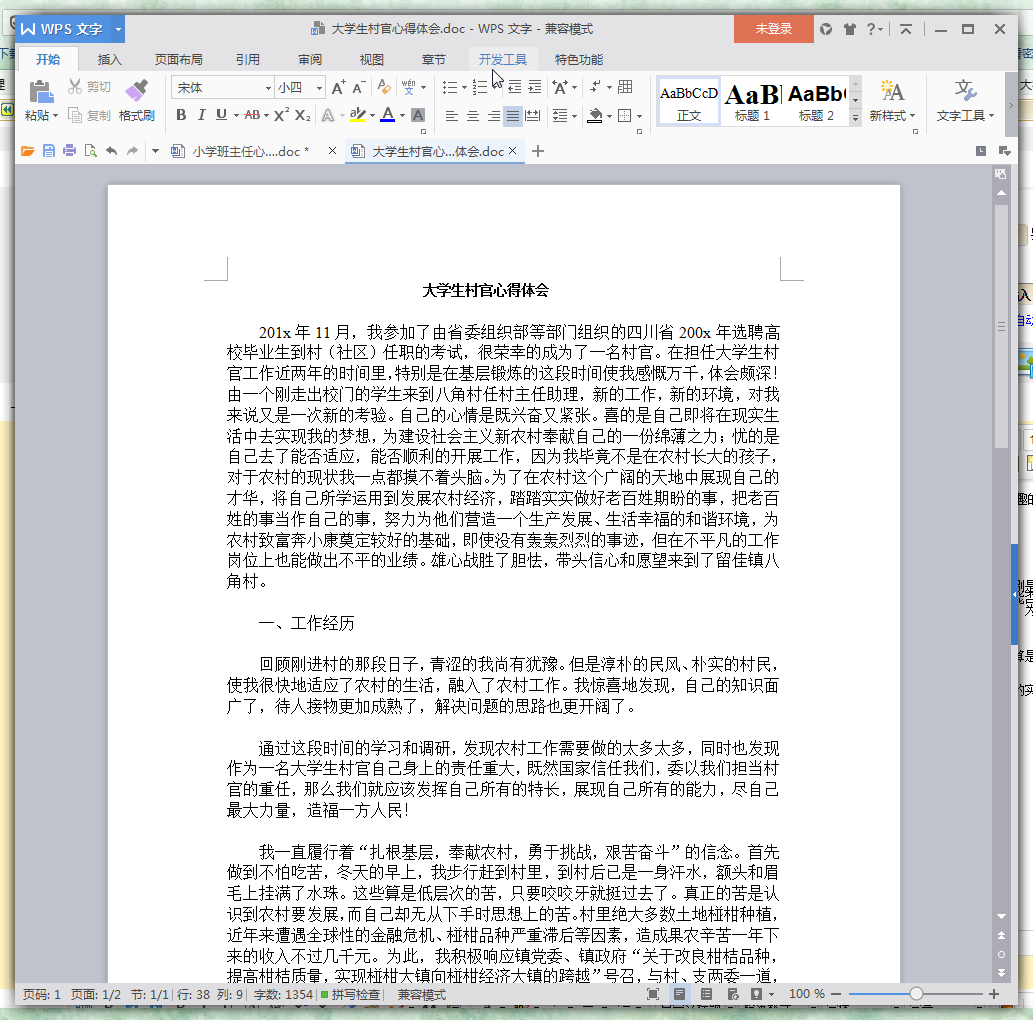Apply the 正文 style

688,102
